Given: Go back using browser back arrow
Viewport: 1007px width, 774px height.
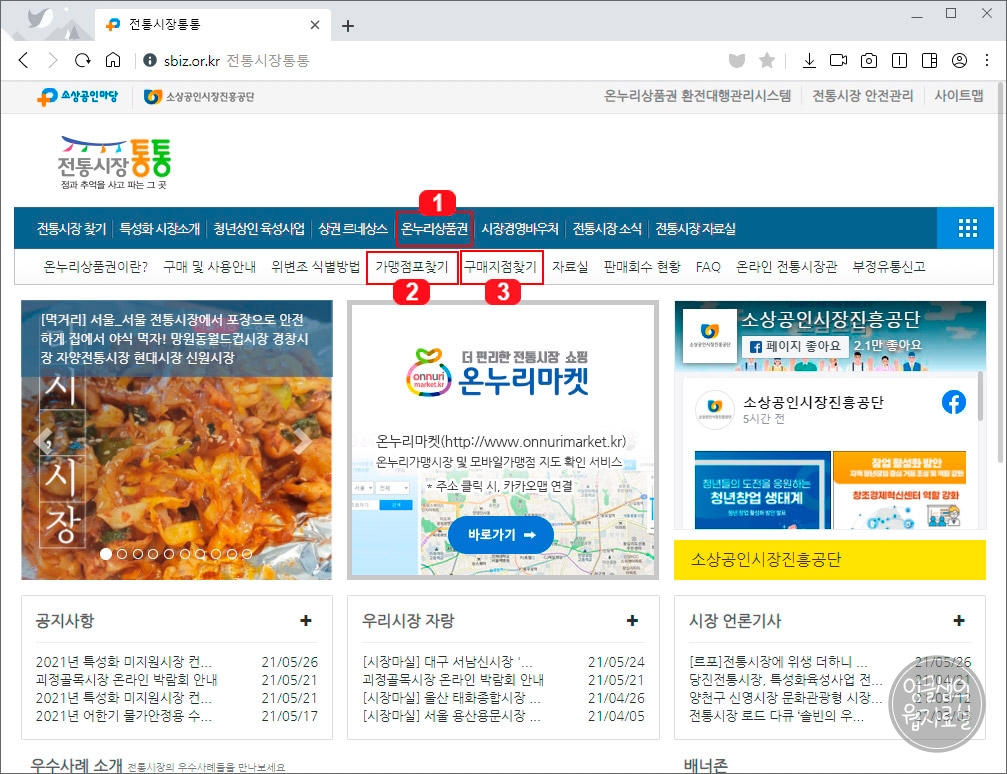Looking at the screenshot, I should coord(24,60).
